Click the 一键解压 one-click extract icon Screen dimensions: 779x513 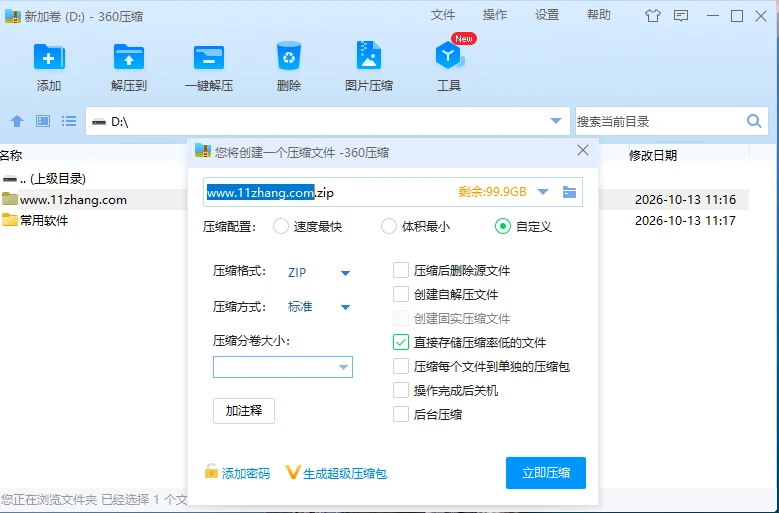pos(209,57)
